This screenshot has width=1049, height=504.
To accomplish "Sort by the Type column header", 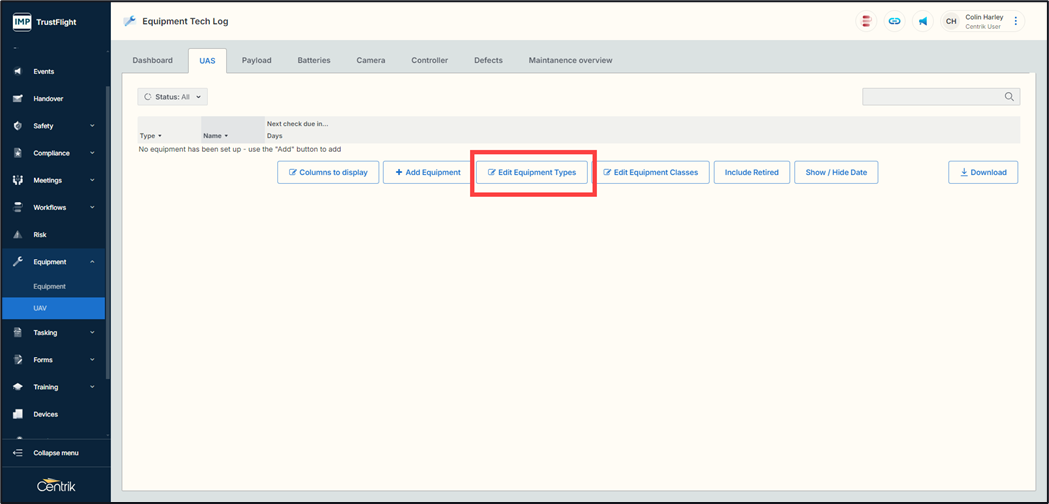I will (x=150, y=136).
